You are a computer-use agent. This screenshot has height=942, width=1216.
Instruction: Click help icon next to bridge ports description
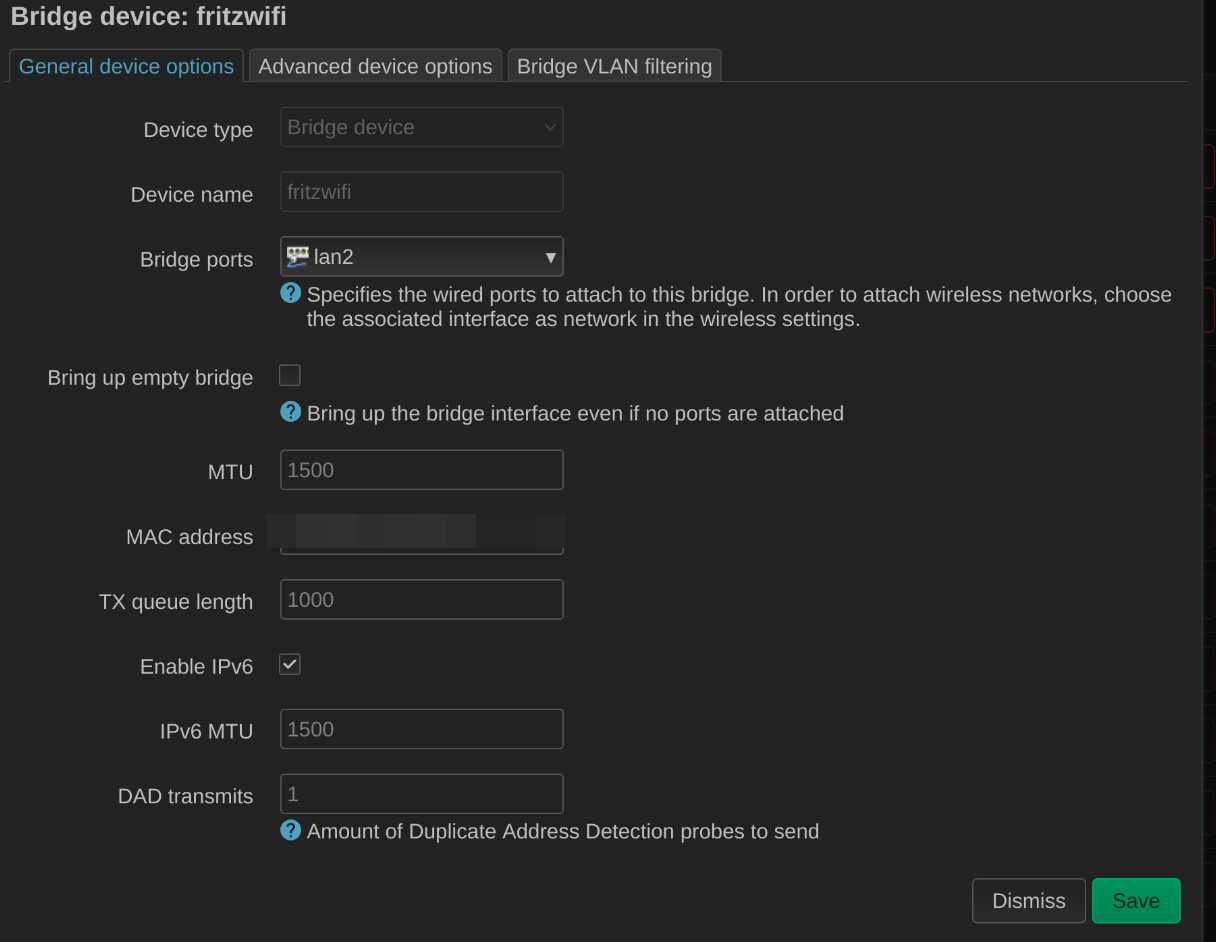pos(290,293)
